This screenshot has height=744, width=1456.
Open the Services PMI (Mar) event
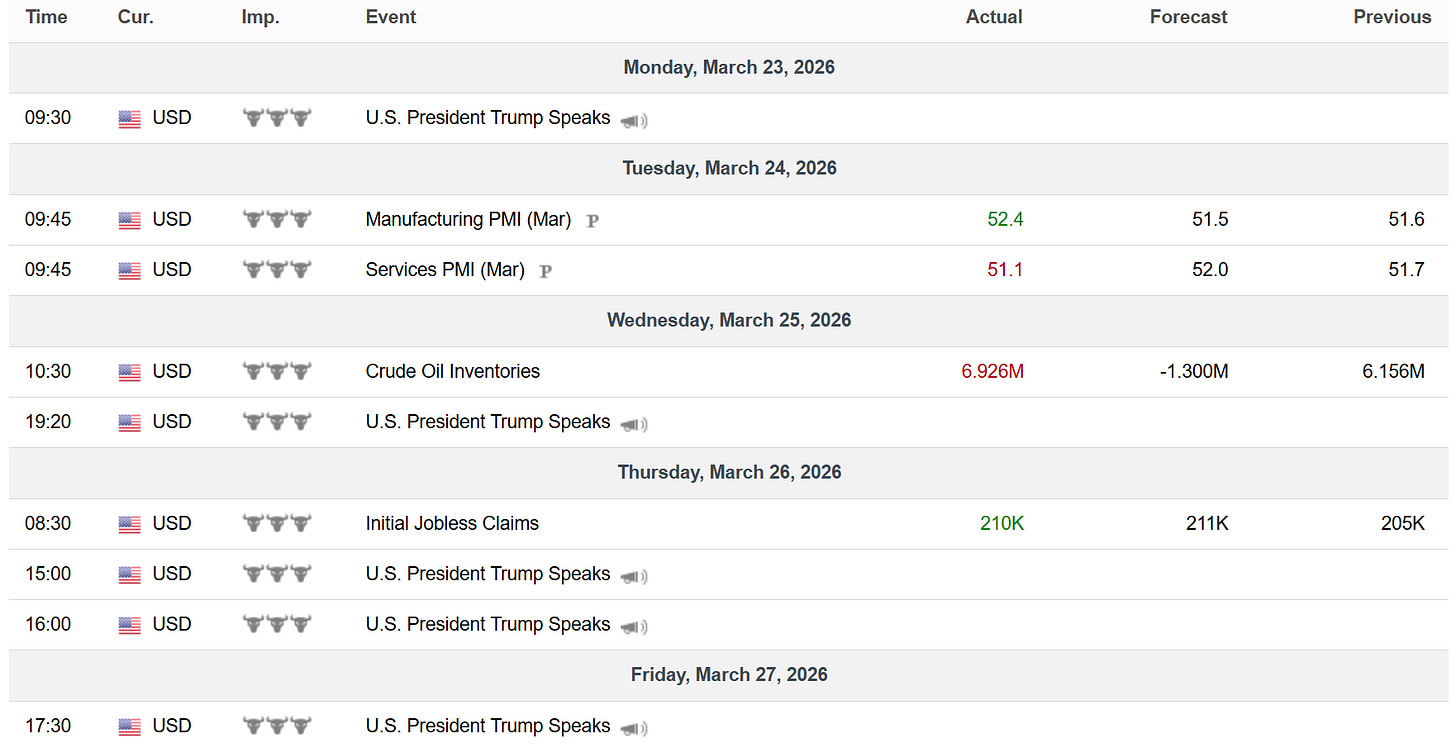[445, 269]
